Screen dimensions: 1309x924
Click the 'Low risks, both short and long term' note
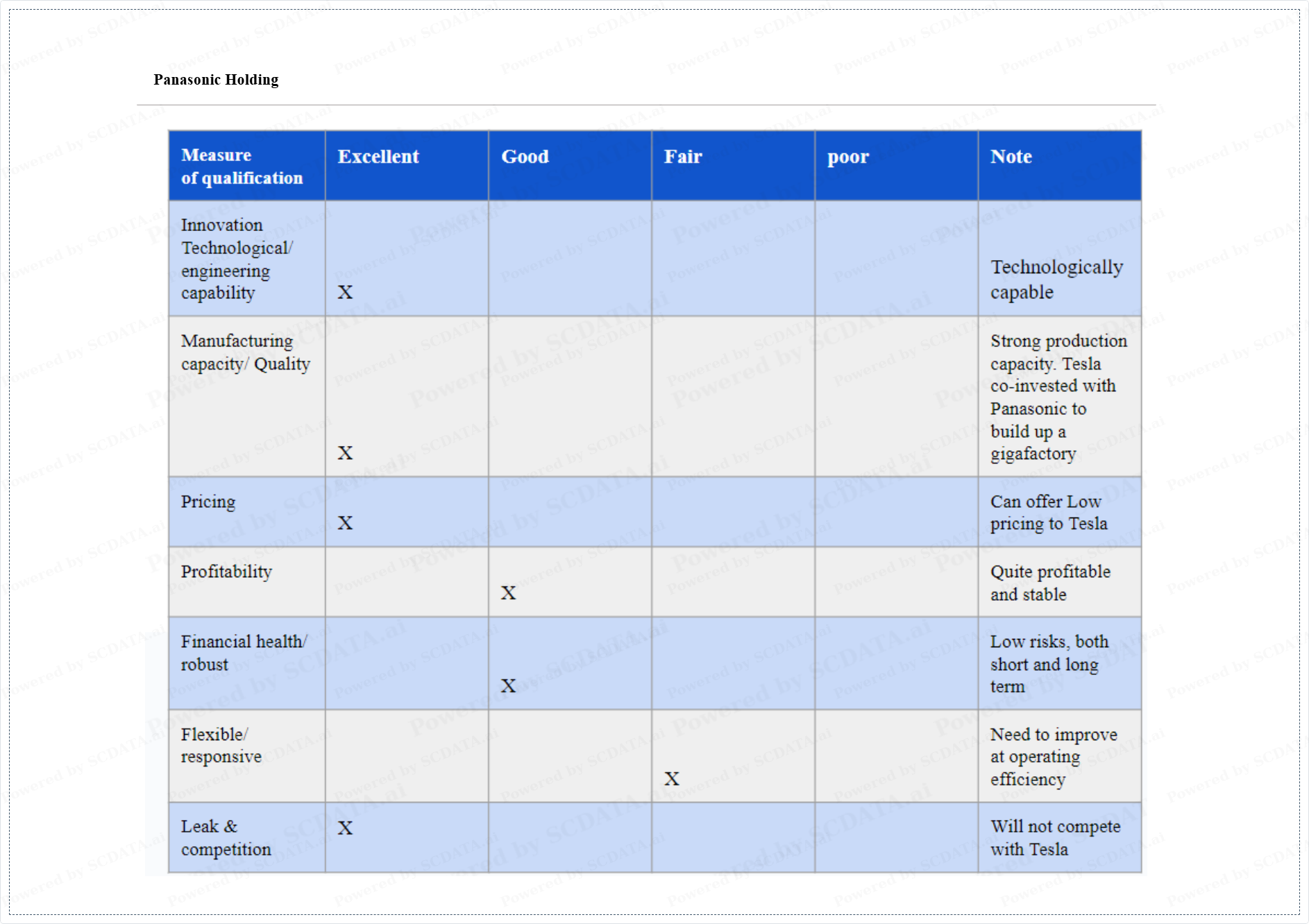coord(1049,664)
